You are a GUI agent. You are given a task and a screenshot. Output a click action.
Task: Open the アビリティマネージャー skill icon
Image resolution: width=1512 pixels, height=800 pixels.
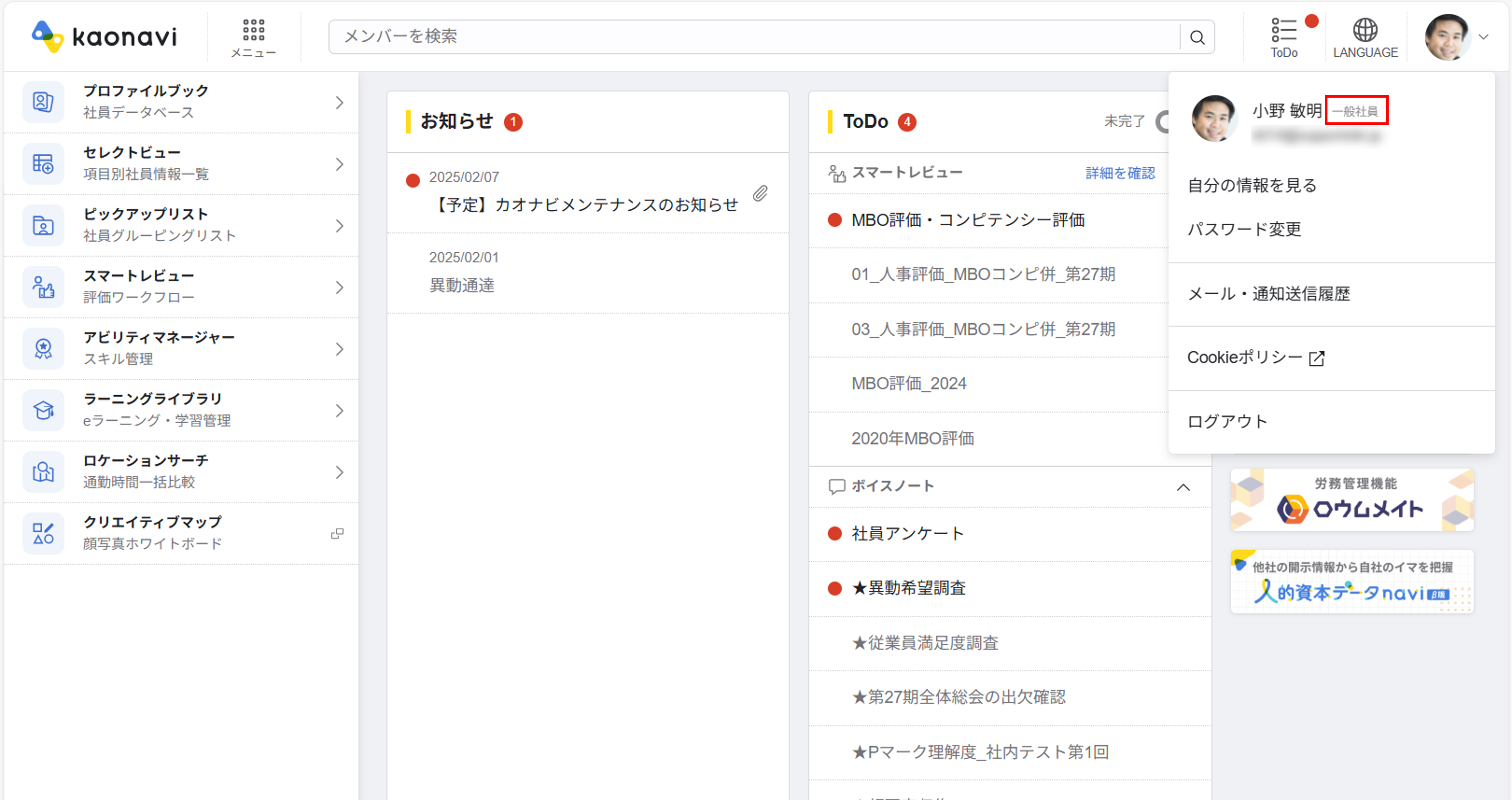coord(43,348)
